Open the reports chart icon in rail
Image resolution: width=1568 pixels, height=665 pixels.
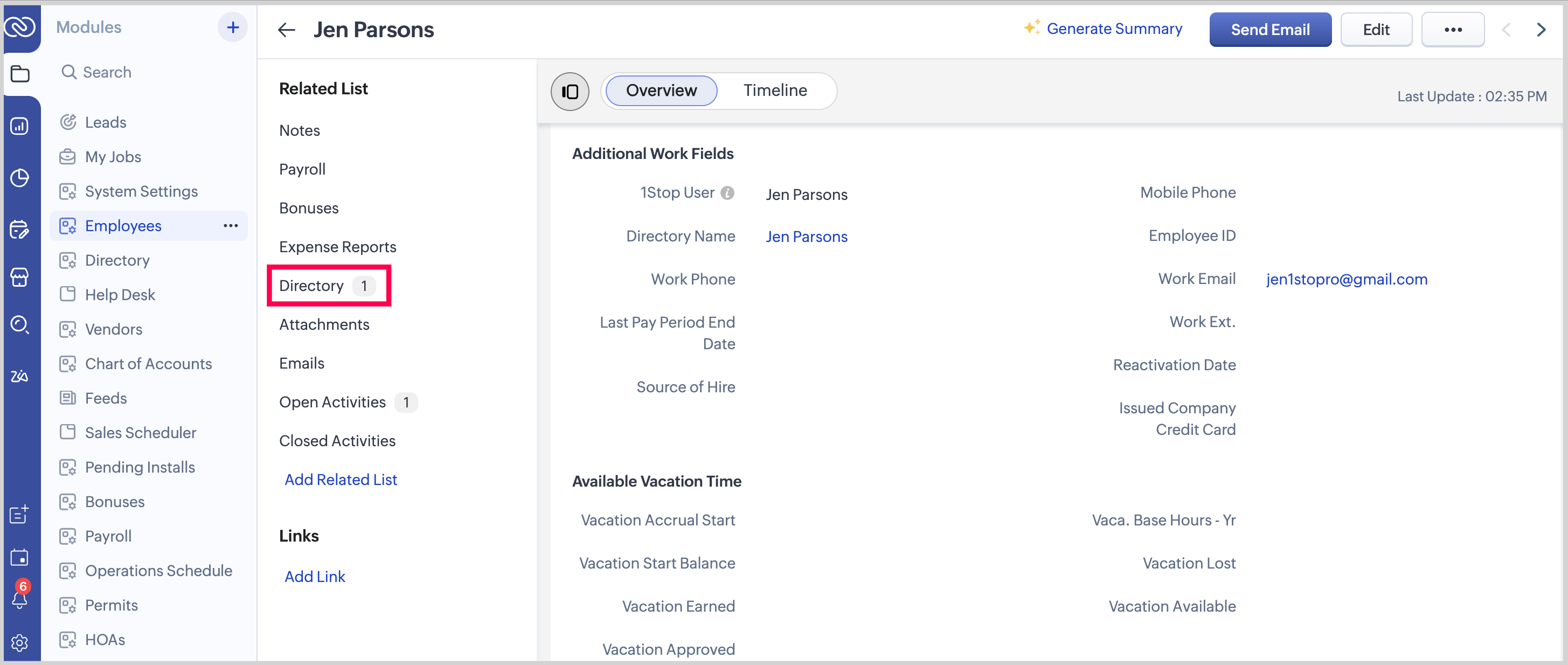[19, 126]
